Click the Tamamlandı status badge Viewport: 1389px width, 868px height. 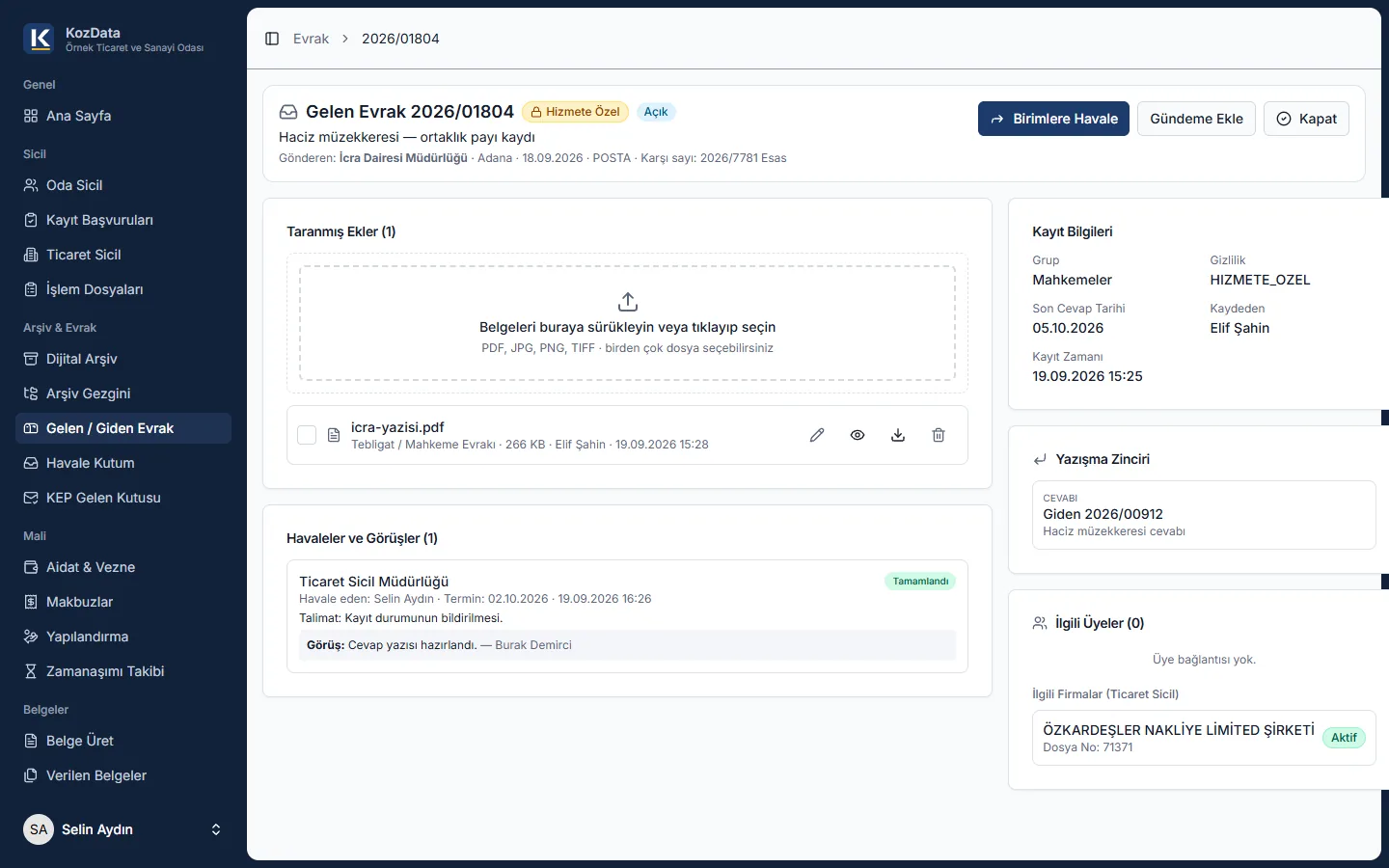tap(920, 582)
